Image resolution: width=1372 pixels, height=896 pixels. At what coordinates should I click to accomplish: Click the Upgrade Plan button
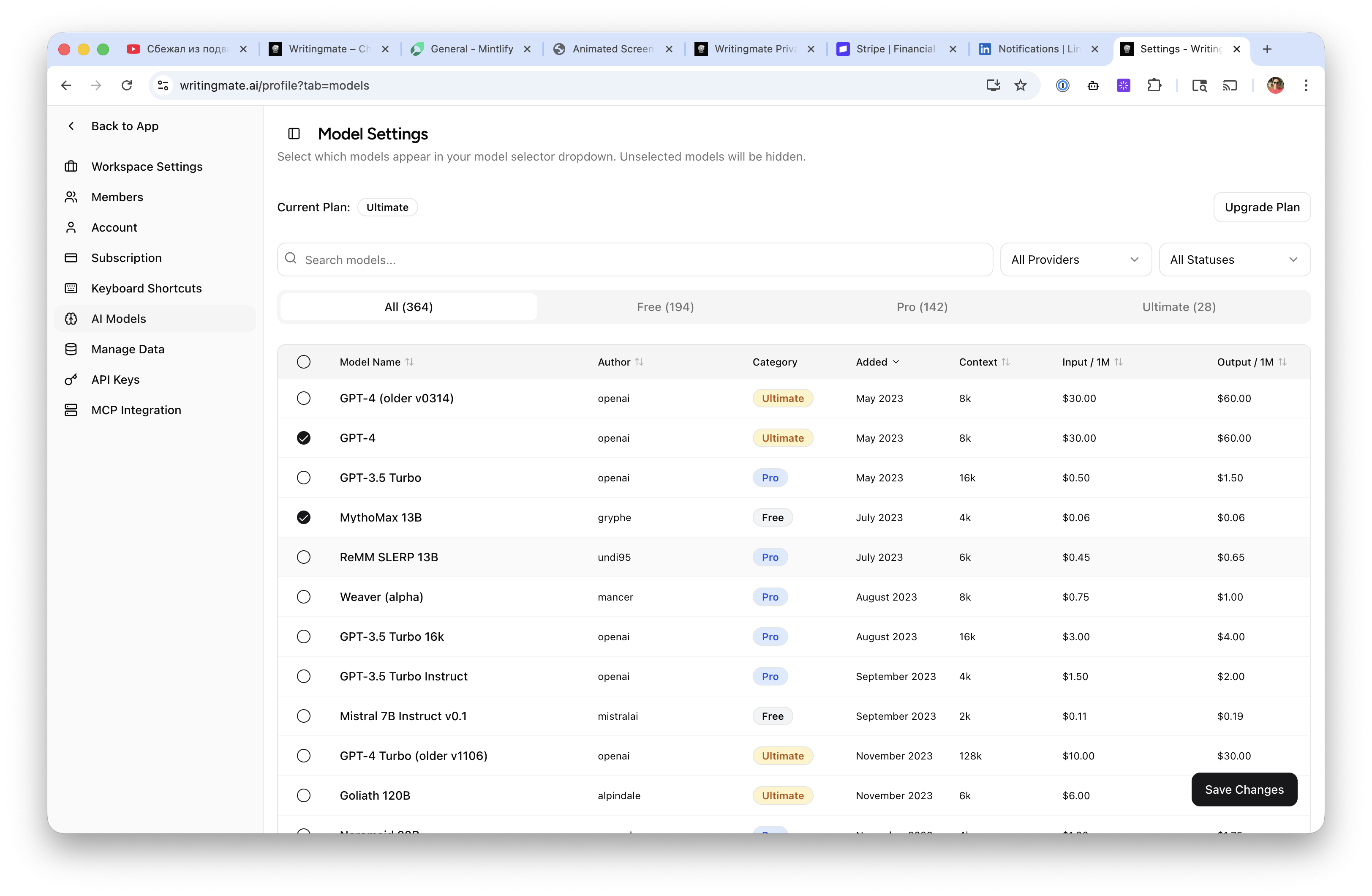[x=1262, y=207]
